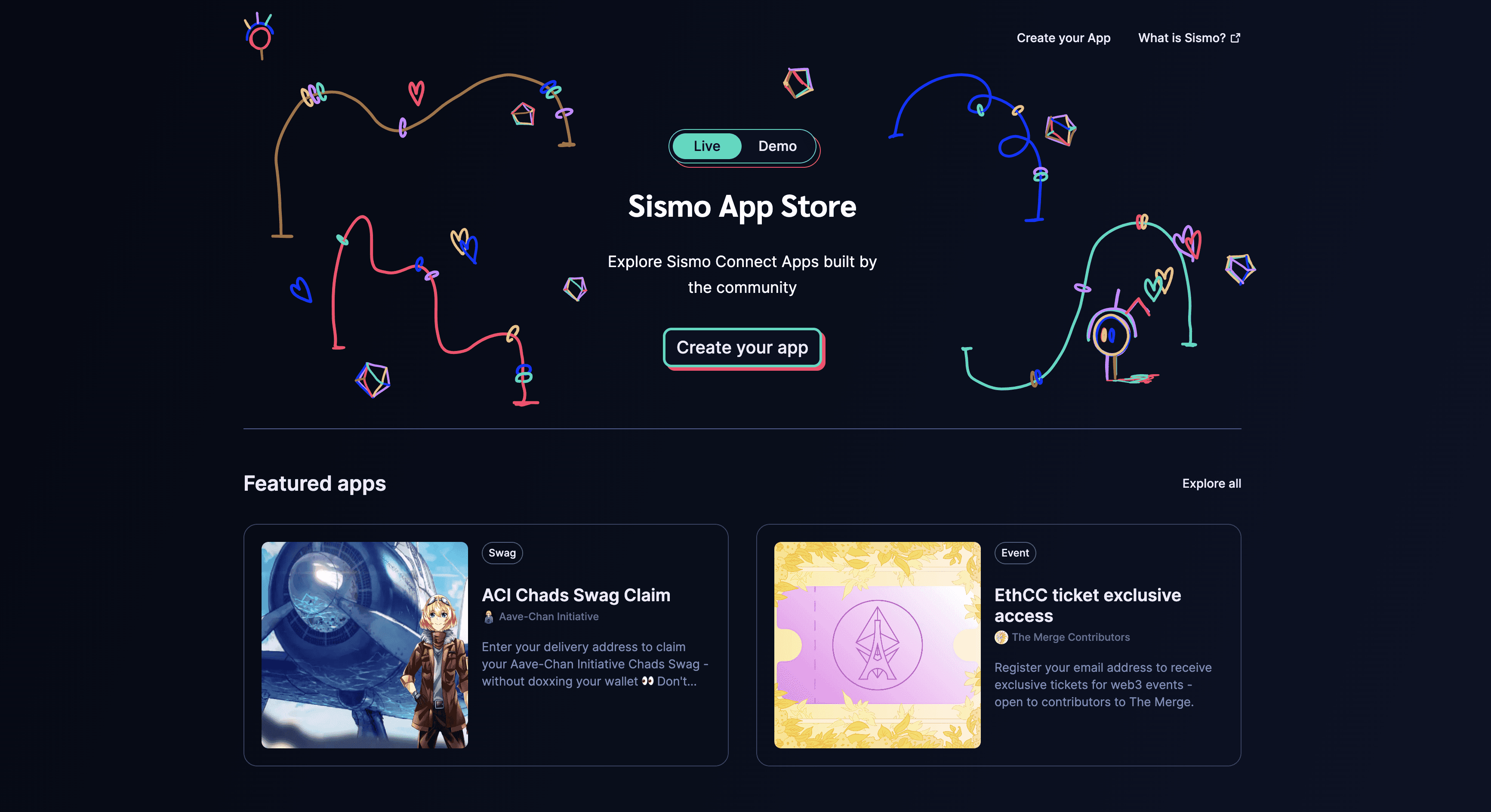Click the red heart doodle in the banner
The height and width of the screenshot is (812, 1491).
click(416, 92)
